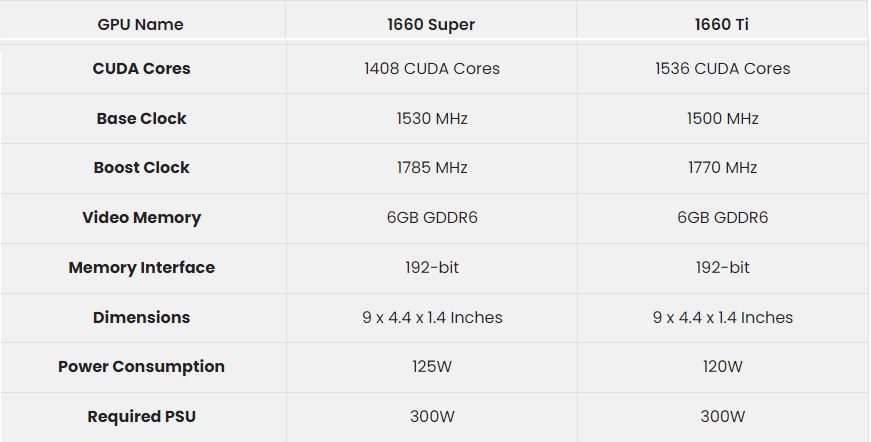Click the 1408 CUDA Cores cell
Image resolution: width=871 pixels, height=442 pixels.
432,69
